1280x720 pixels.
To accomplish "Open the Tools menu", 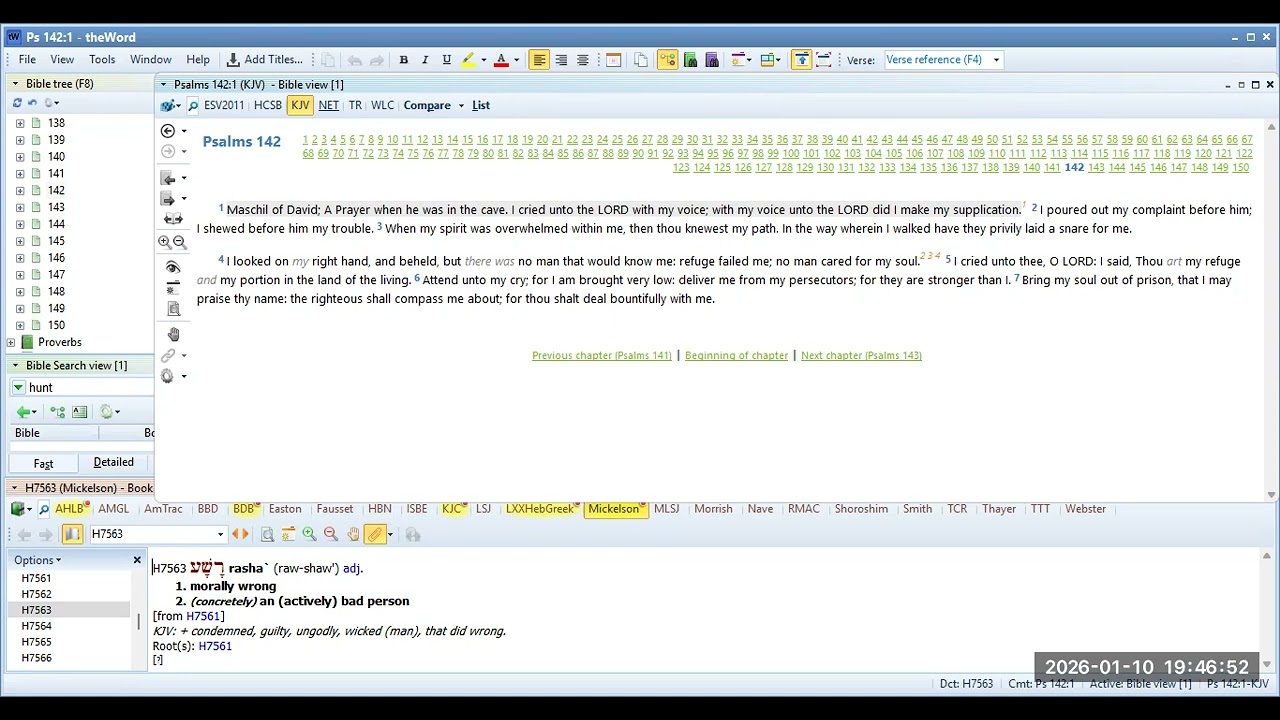I will 102,60.
